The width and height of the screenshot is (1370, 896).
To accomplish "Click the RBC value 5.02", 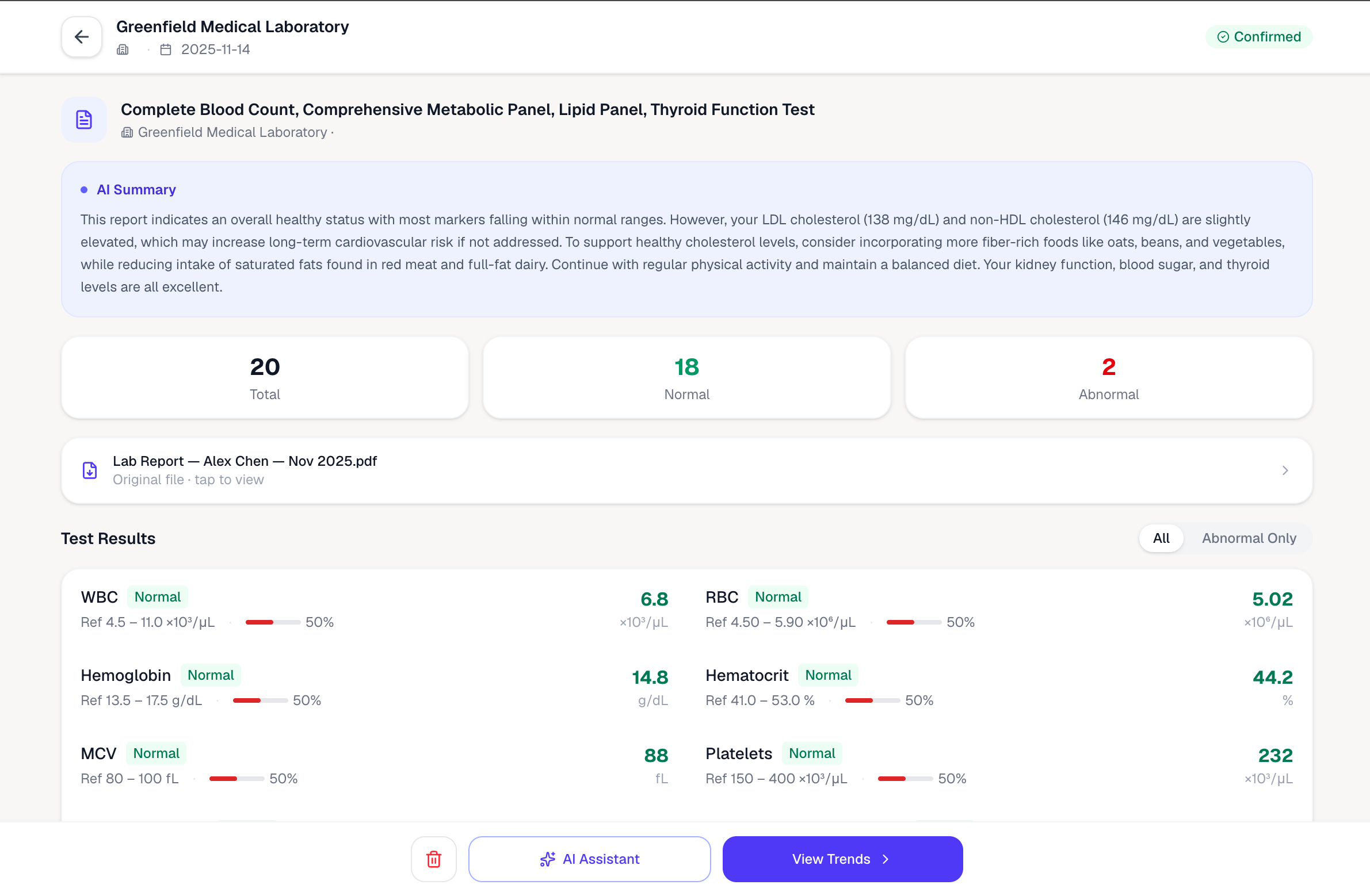I will click(1272, 599).
